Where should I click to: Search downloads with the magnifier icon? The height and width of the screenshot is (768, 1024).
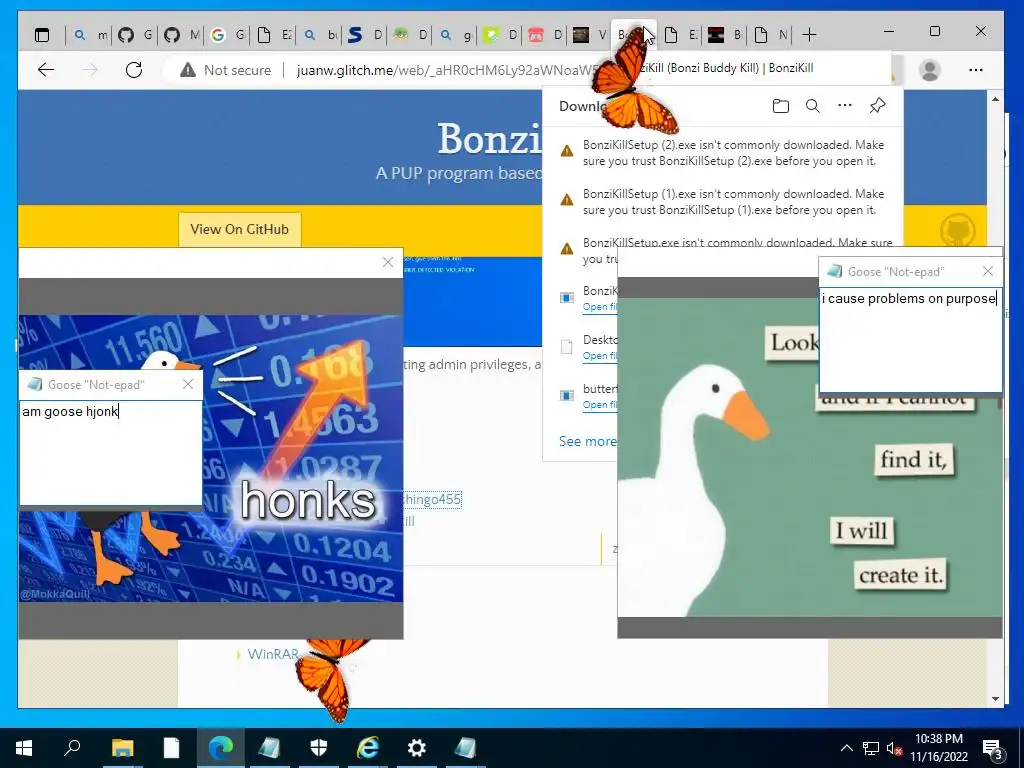812,106
